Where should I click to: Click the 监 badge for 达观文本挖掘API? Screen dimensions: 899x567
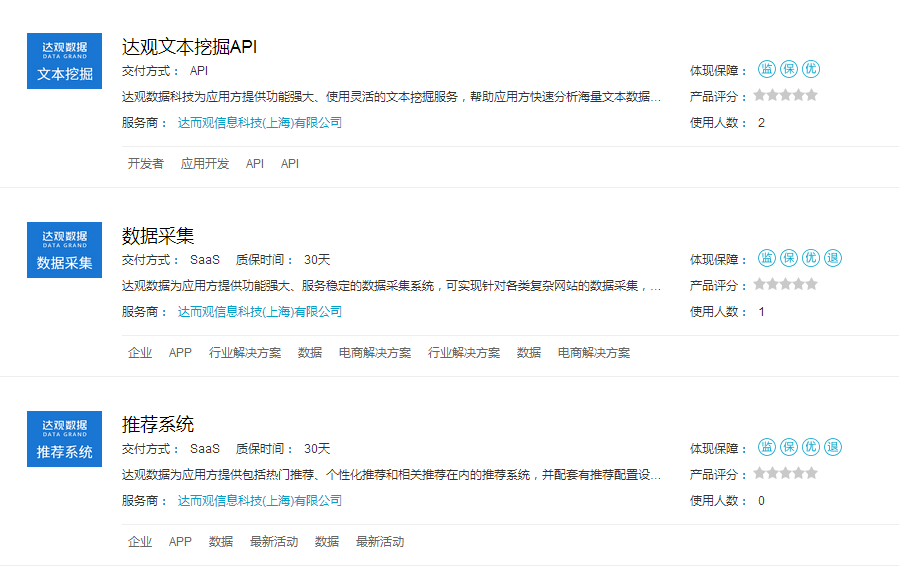767,69
